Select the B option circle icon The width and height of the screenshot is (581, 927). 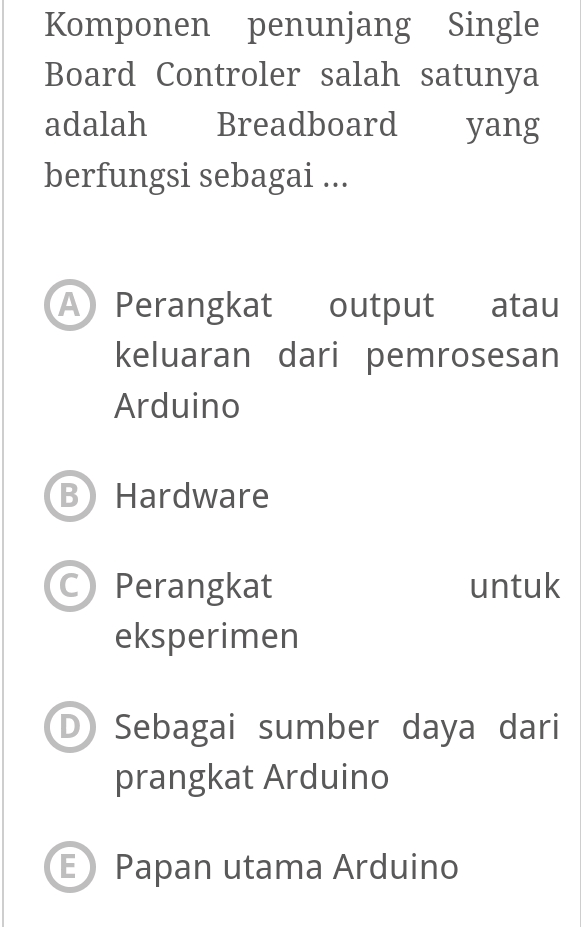(69, 496)
